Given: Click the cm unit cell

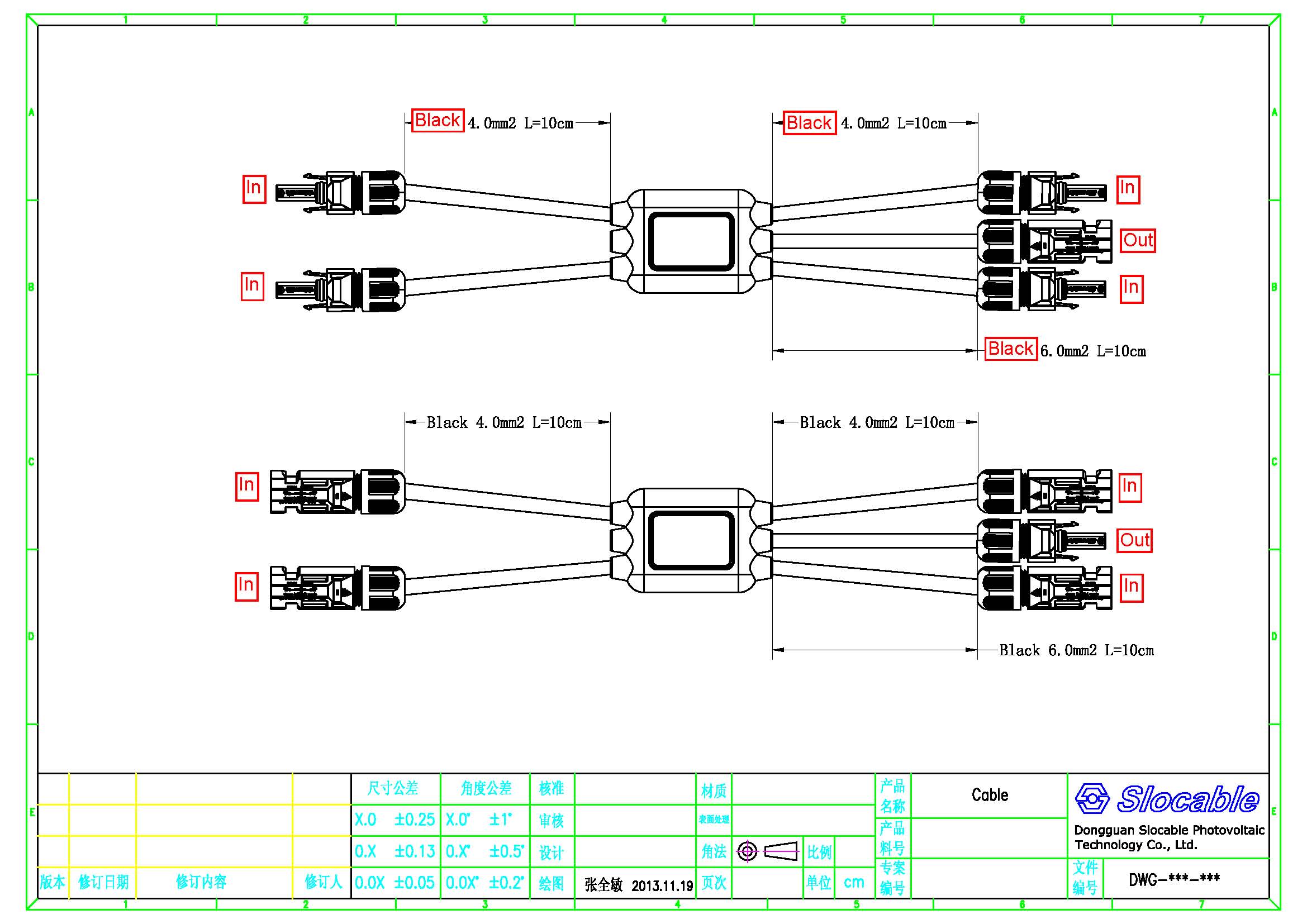Looking at the screenshot, I should pyautogui.click(x=853, y=882).
